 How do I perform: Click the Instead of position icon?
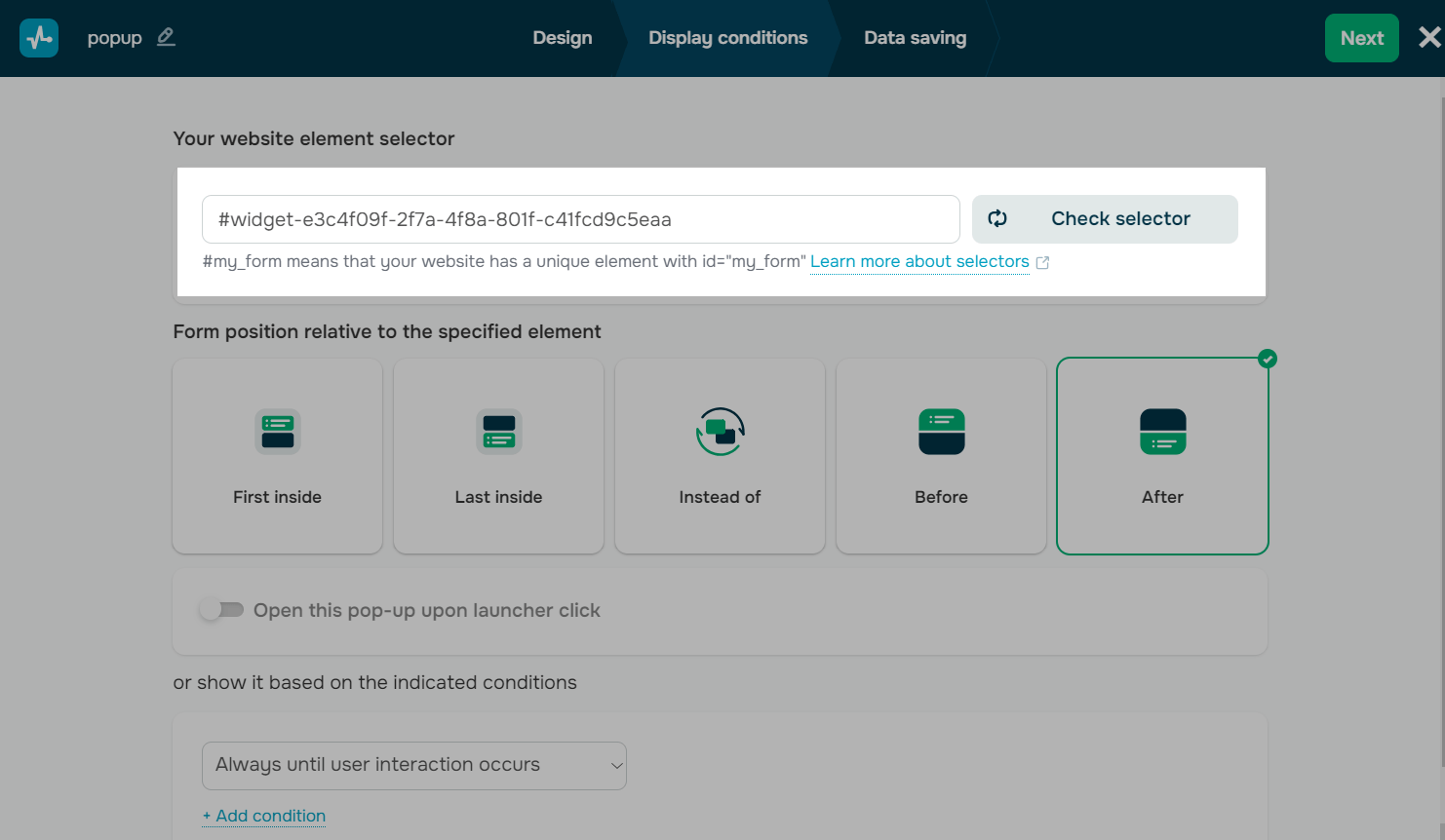point(721,432)
